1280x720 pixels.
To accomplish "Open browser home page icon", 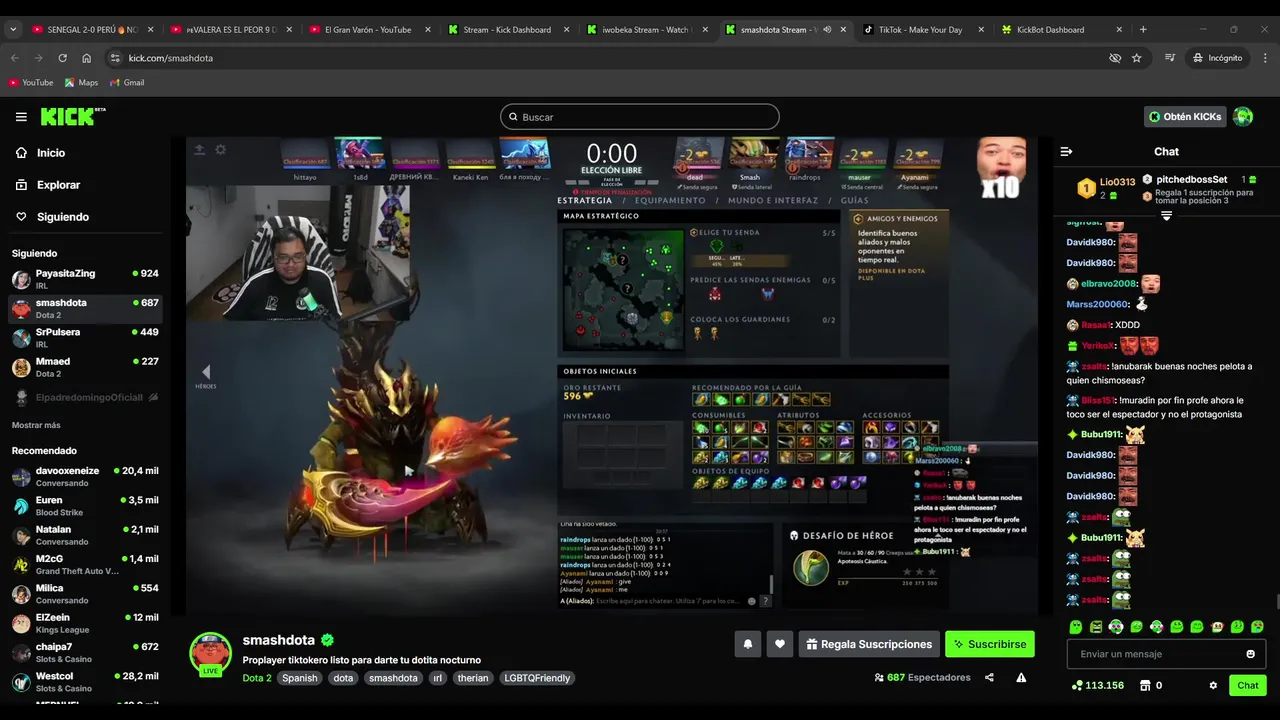I will point(86,58).
